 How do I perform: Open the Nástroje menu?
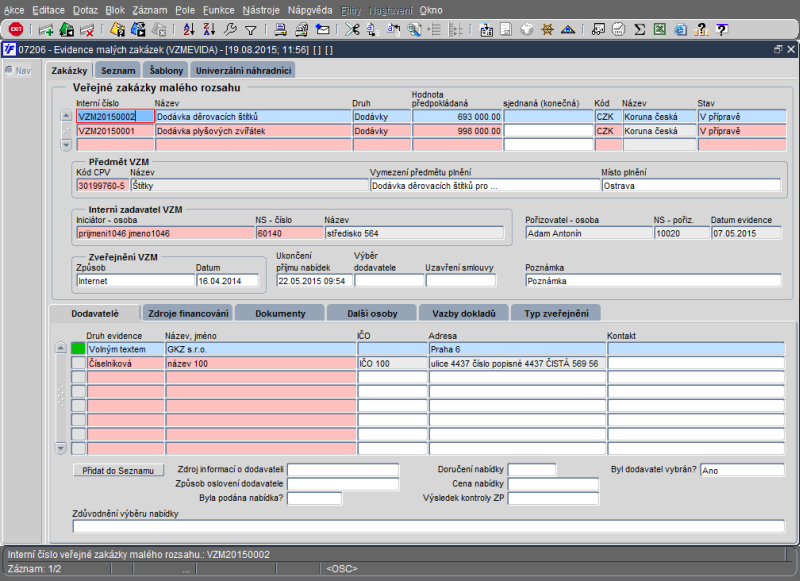261,9
